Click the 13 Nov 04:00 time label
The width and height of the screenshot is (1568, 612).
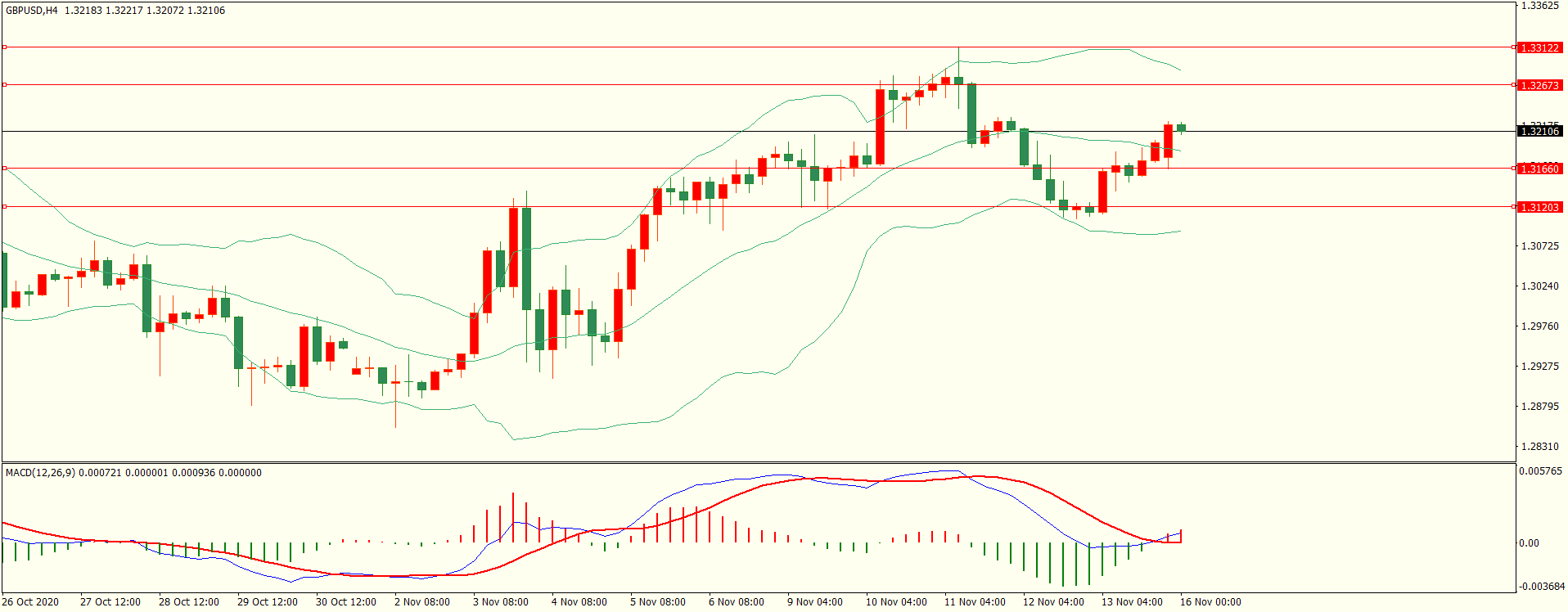coord(1132,602)
